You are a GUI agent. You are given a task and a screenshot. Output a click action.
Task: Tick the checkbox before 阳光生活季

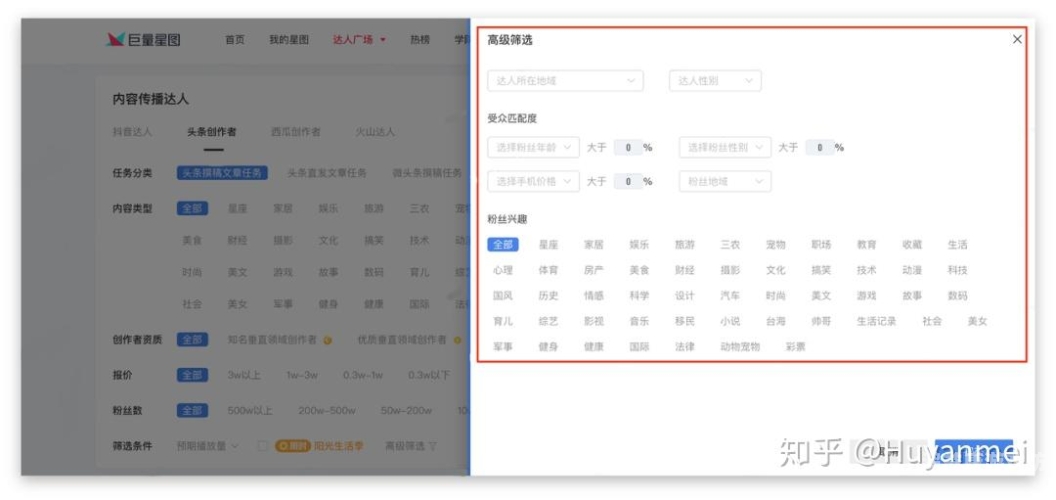263,446
